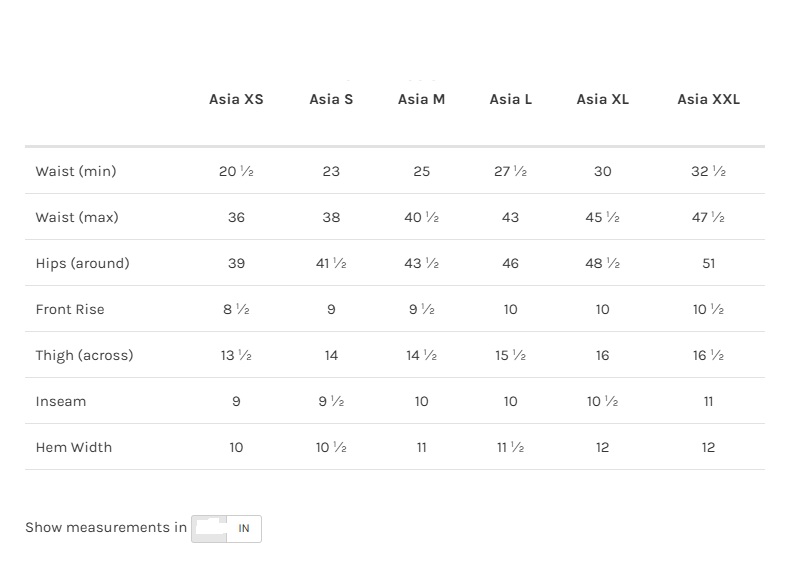This screenshot has width=785, height=570.
Task: Click the Hips (around) row label
Action: pos(83,263)
